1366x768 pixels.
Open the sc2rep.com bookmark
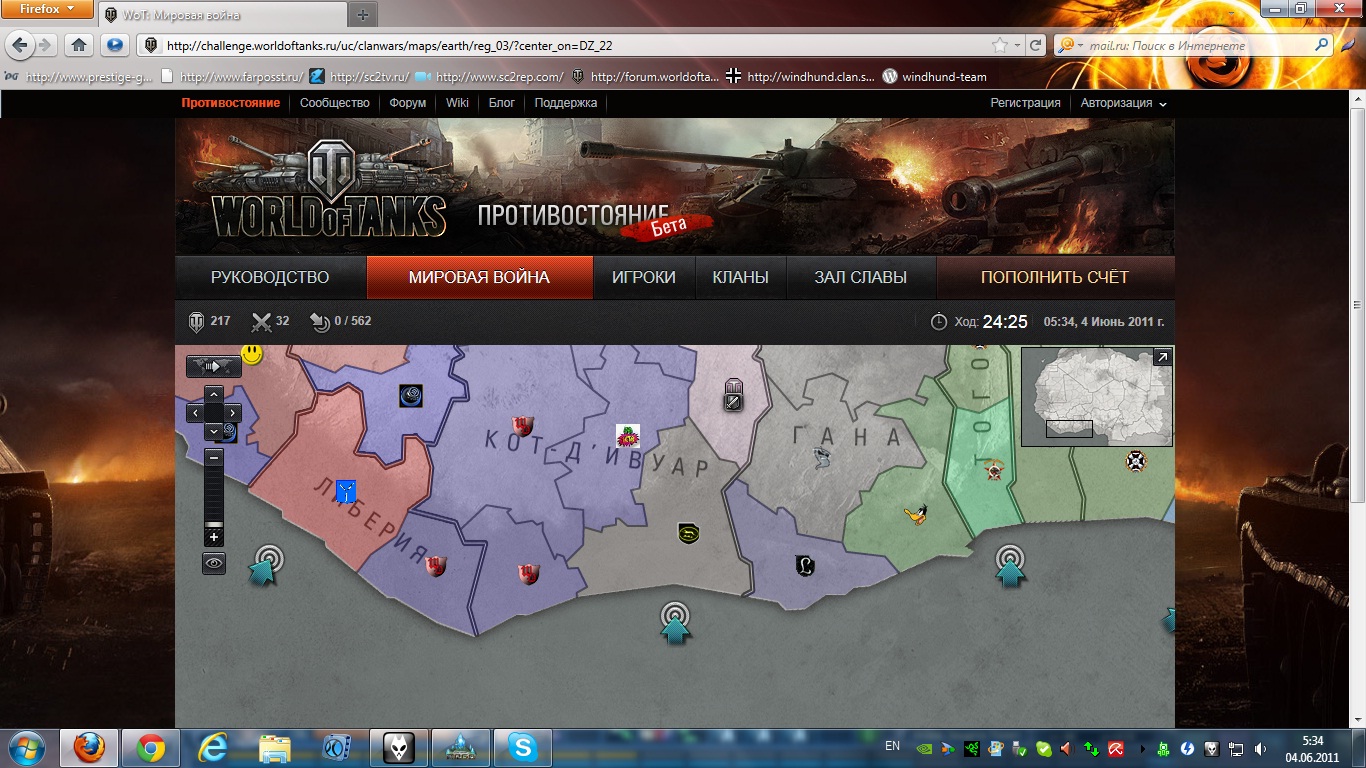[x=490, y=76]
